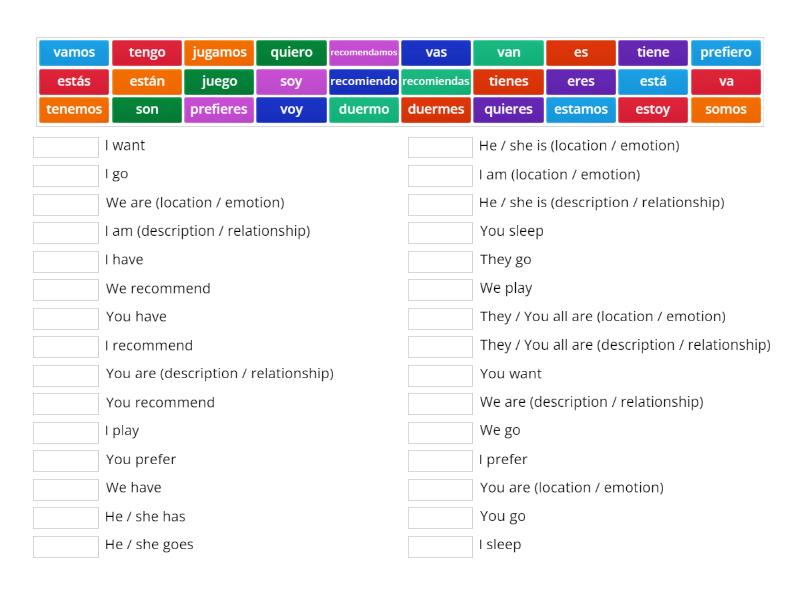This screenshot has height=600, width=800.
Task: Select the answer slot for 'He / she goes'
Action: (66, 546)
